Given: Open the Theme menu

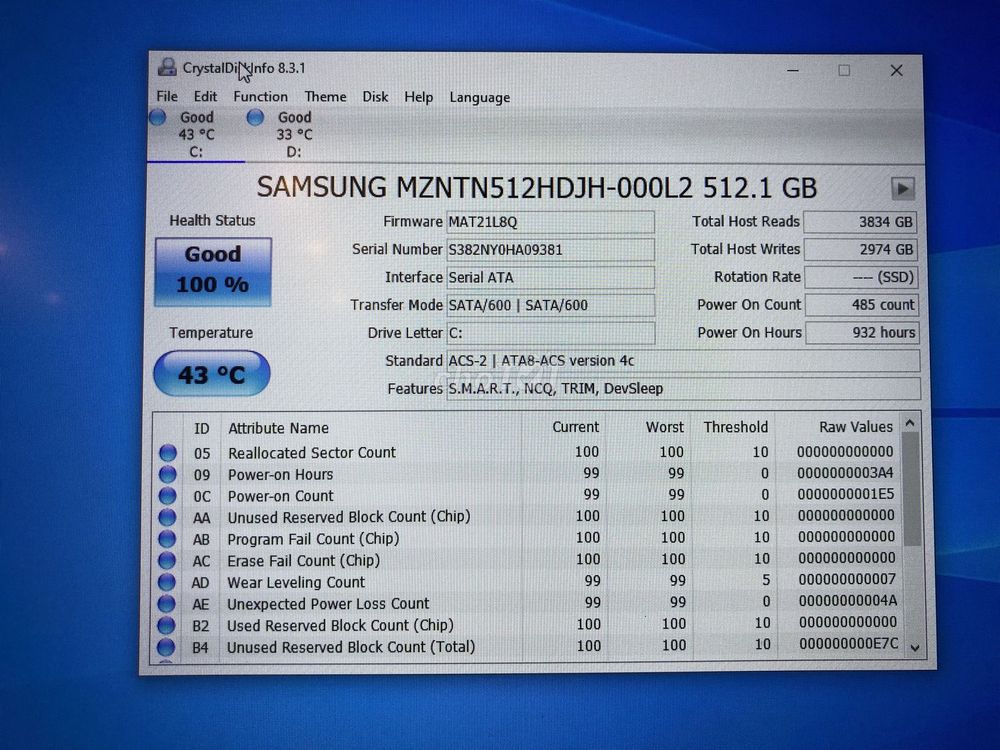Looking at the screenshot, I should tap(325, 97).
